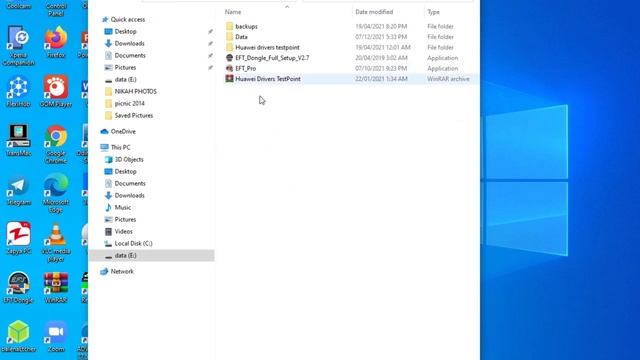Click the 20/04/2019 3:02 AM date cell
Screen dimensions: 640x360
(x=381, y=58)
